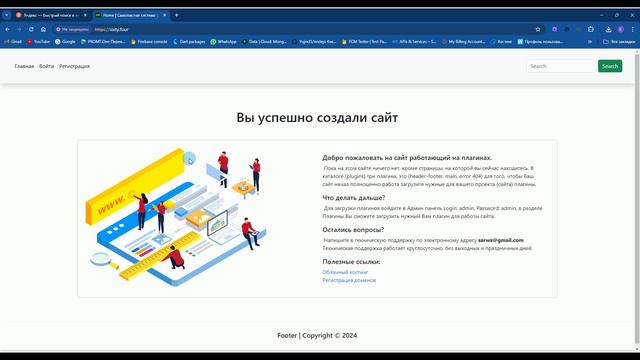Focus the Search input field

[x=560, y=66]
